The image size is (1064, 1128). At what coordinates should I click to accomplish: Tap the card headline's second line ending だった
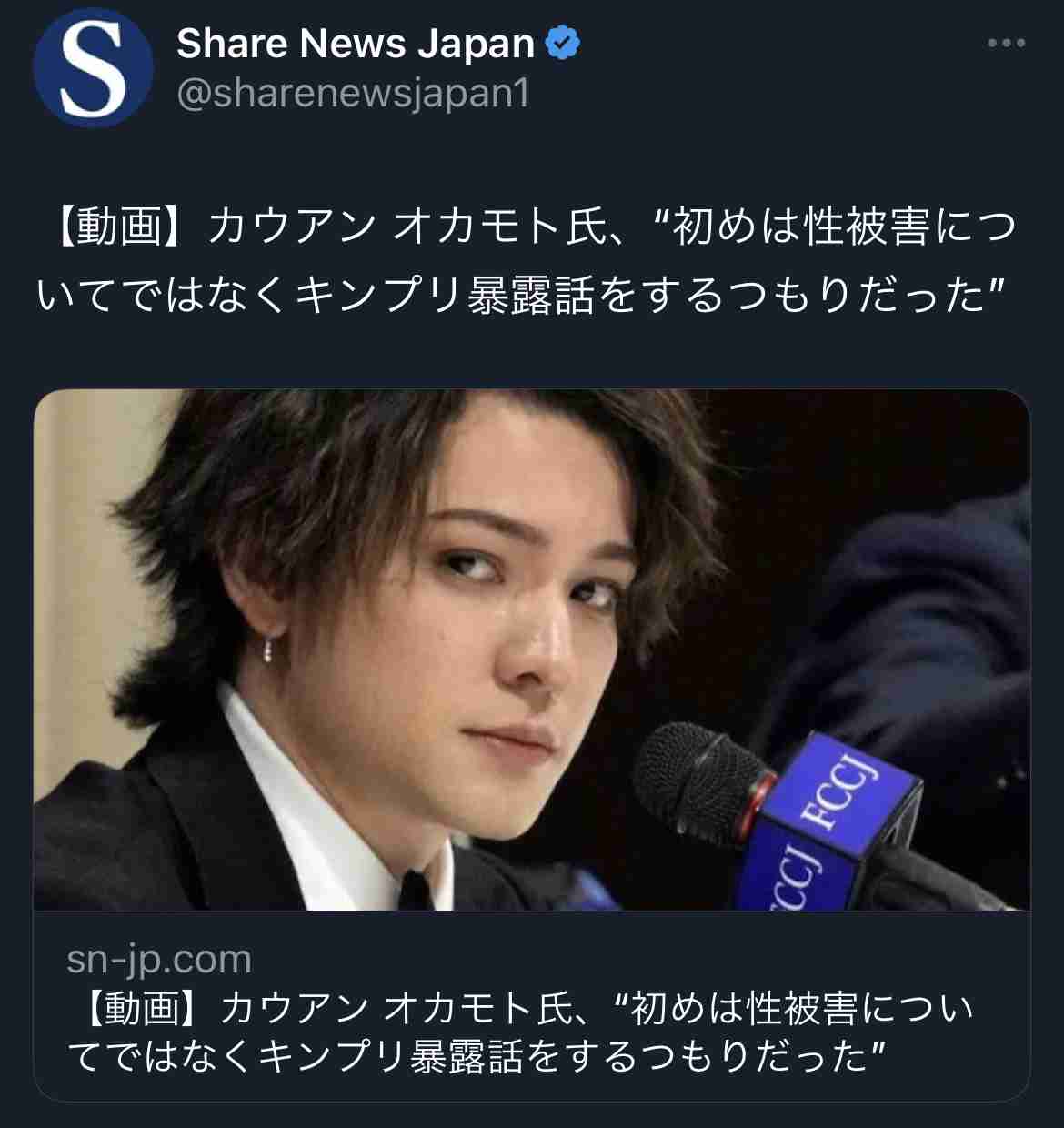click(x=477, y=1055)
